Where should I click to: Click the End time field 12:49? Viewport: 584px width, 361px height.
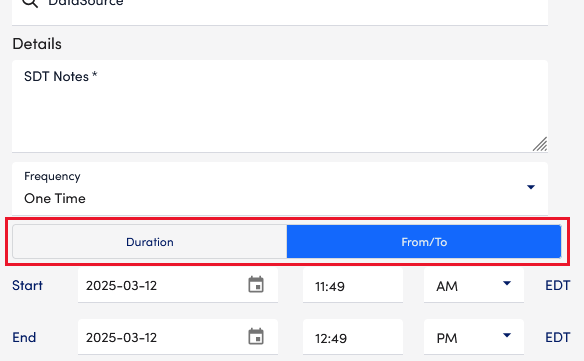pos(353,337)
